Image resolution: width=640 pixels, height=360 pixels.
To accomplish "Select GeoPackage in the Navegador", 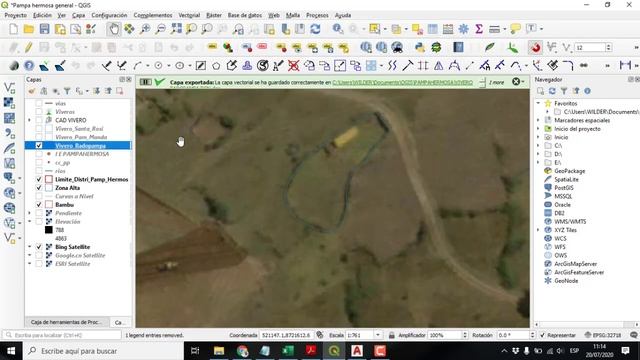I will [569, 171].
